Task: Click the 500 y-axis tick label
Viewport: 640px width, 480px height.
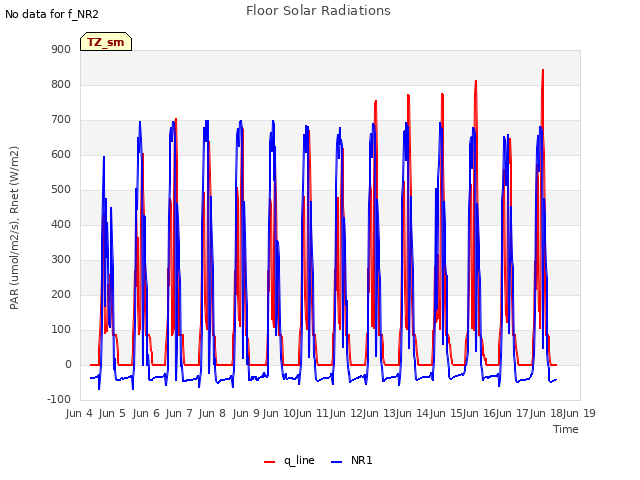Action: click(61, 190)
